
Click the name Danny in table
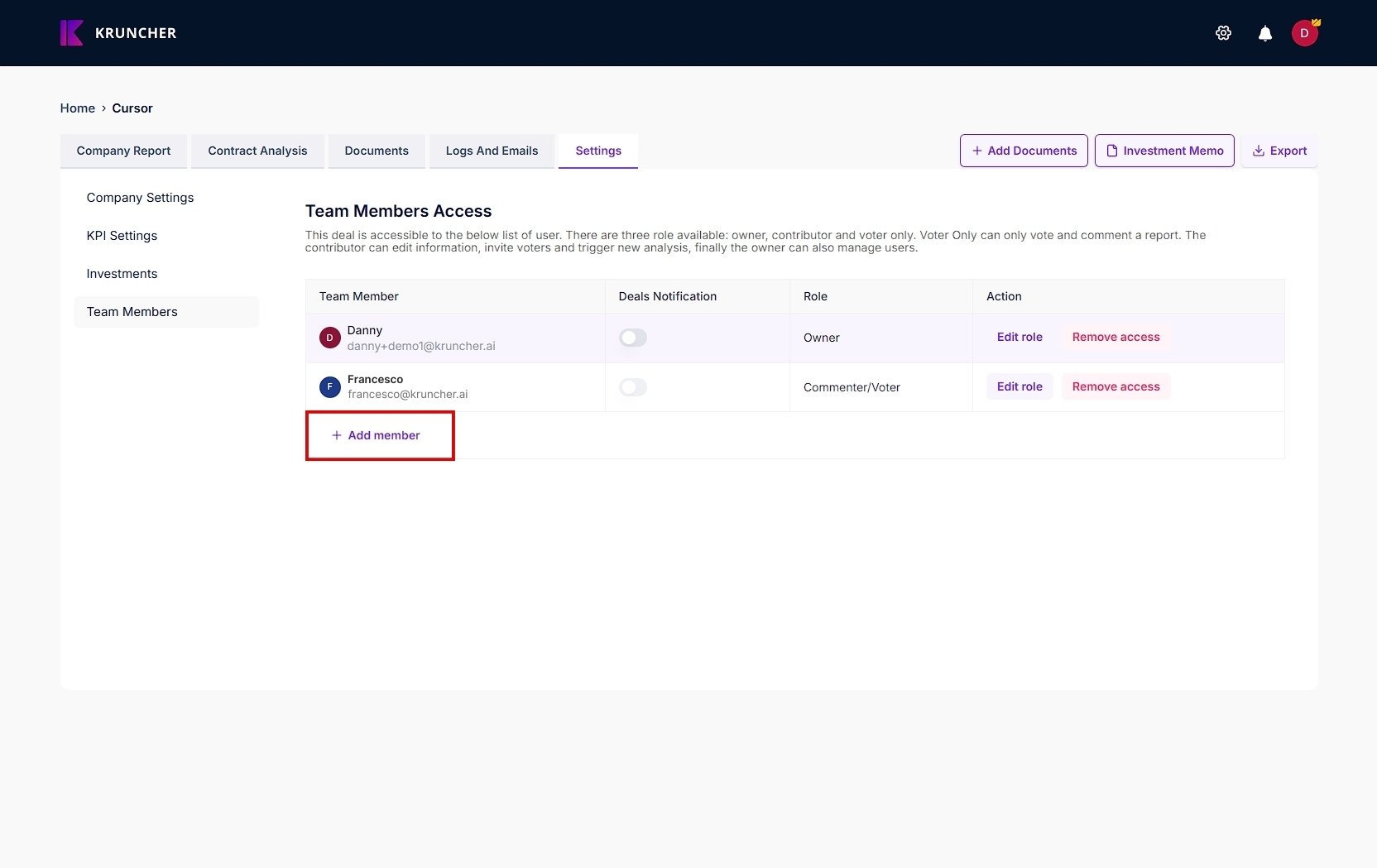[x=365, y=330]
